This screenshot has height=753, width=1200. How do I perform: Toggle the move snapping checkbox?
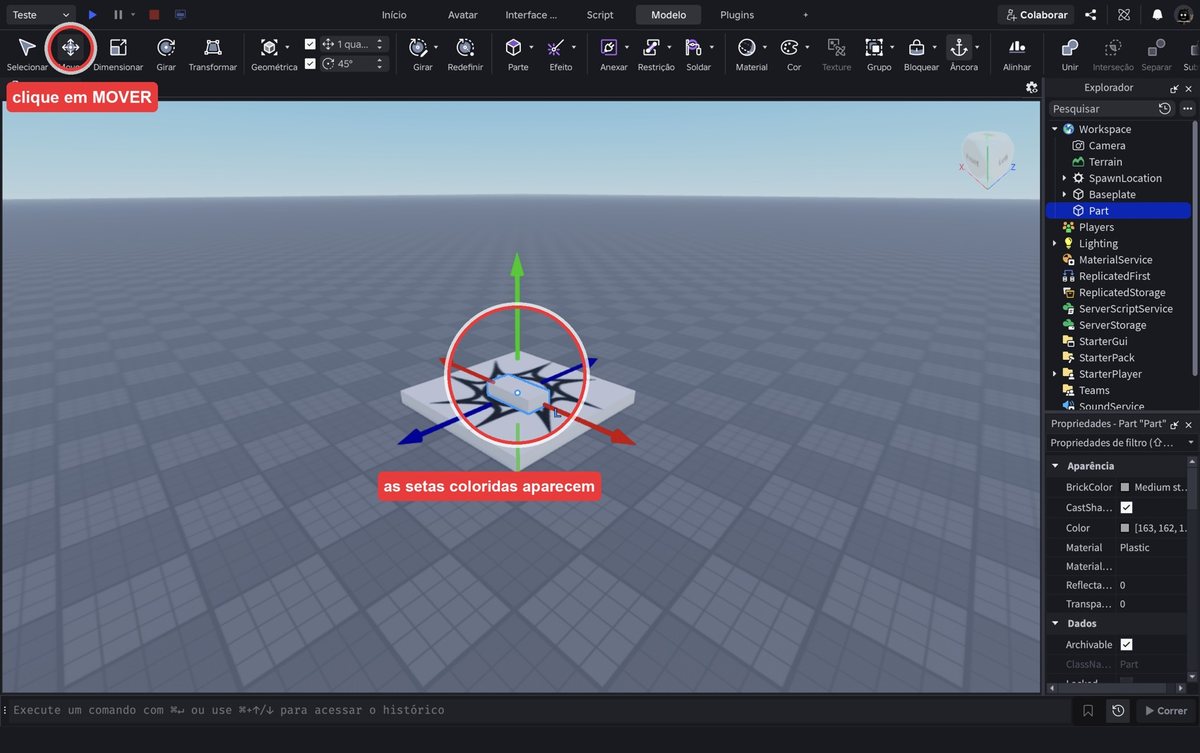click(x=310, y=44)
